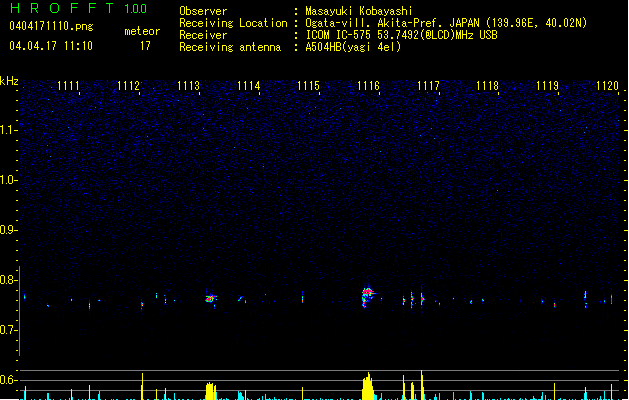Click the time marker 1117
This screenshot has height=400, width=629.
(x=428, y=86)
